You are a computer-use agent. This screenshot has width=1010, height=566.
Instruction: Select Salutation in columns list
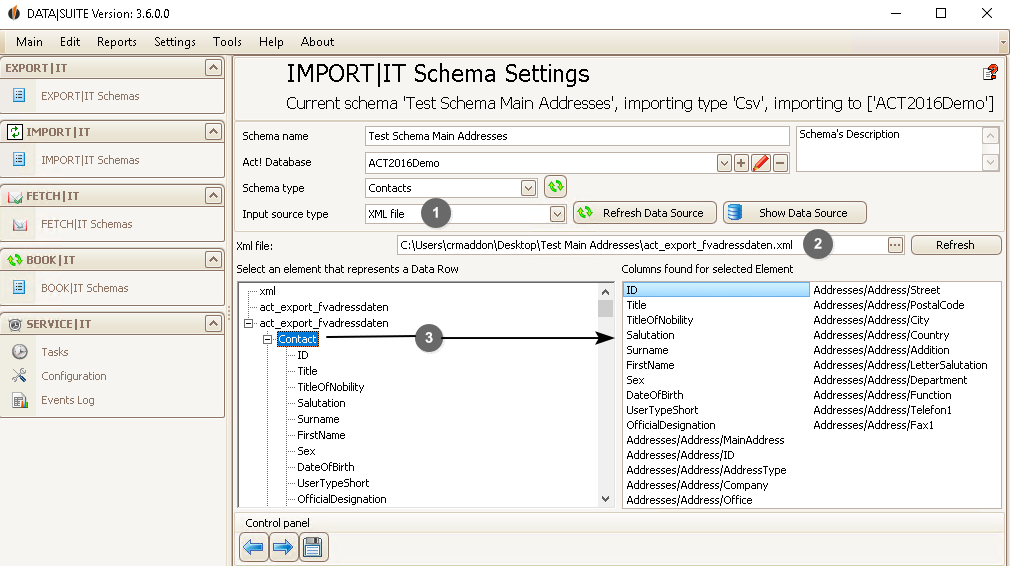tap(650, 335)
